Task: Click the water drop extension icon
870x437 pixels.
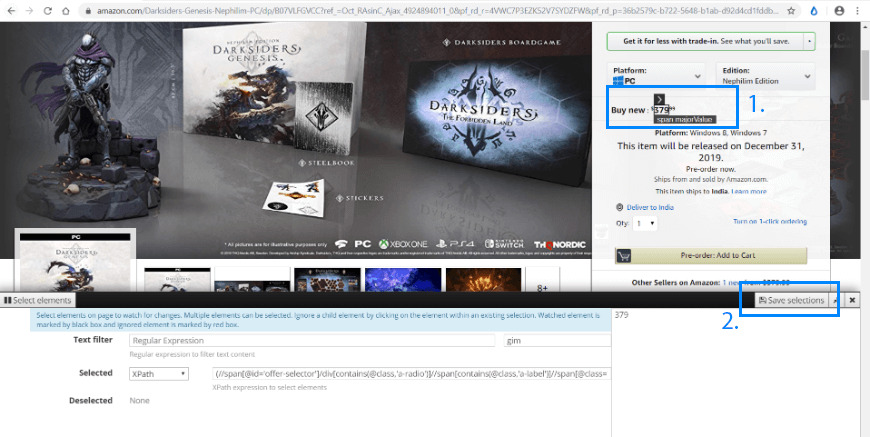Action: pos(812,11)
